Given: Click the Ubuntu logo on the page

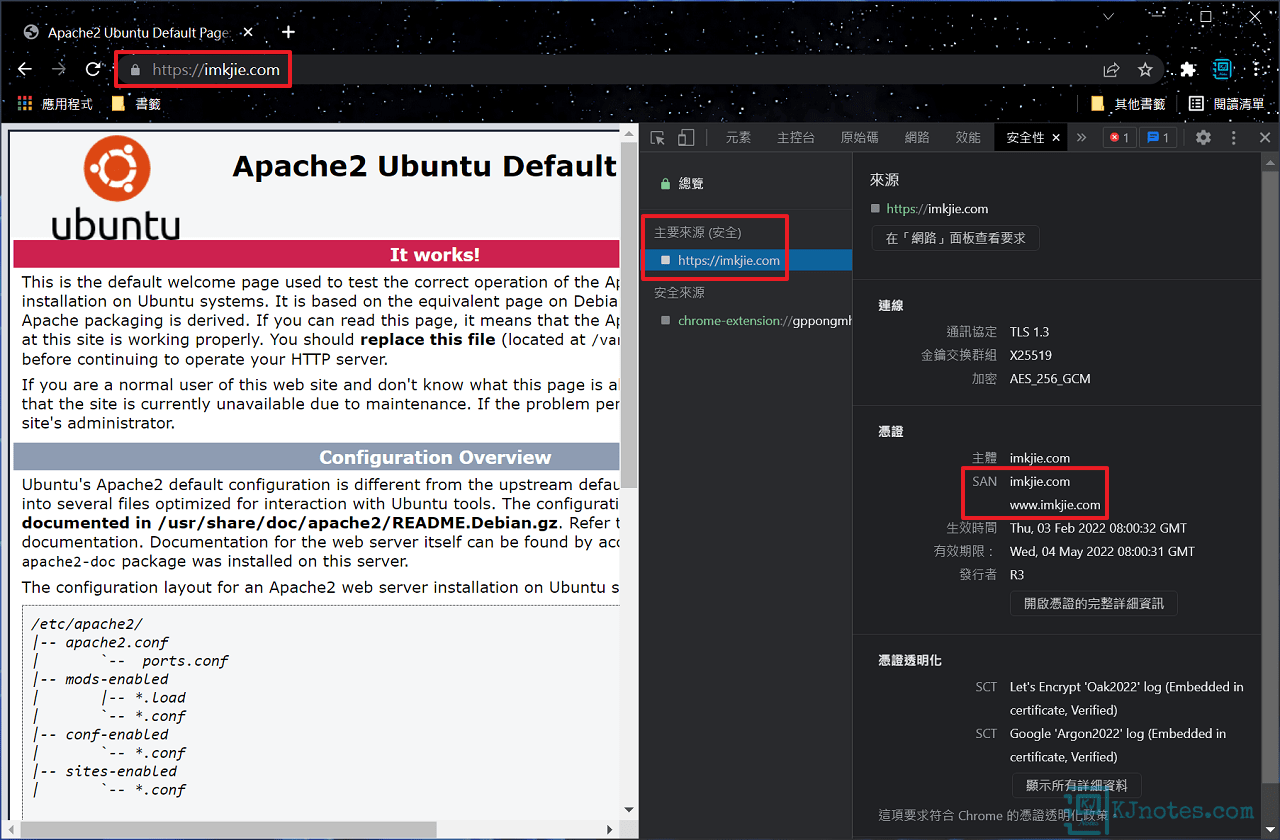Looking at the screenshot, I should click(x=116, y=188).
